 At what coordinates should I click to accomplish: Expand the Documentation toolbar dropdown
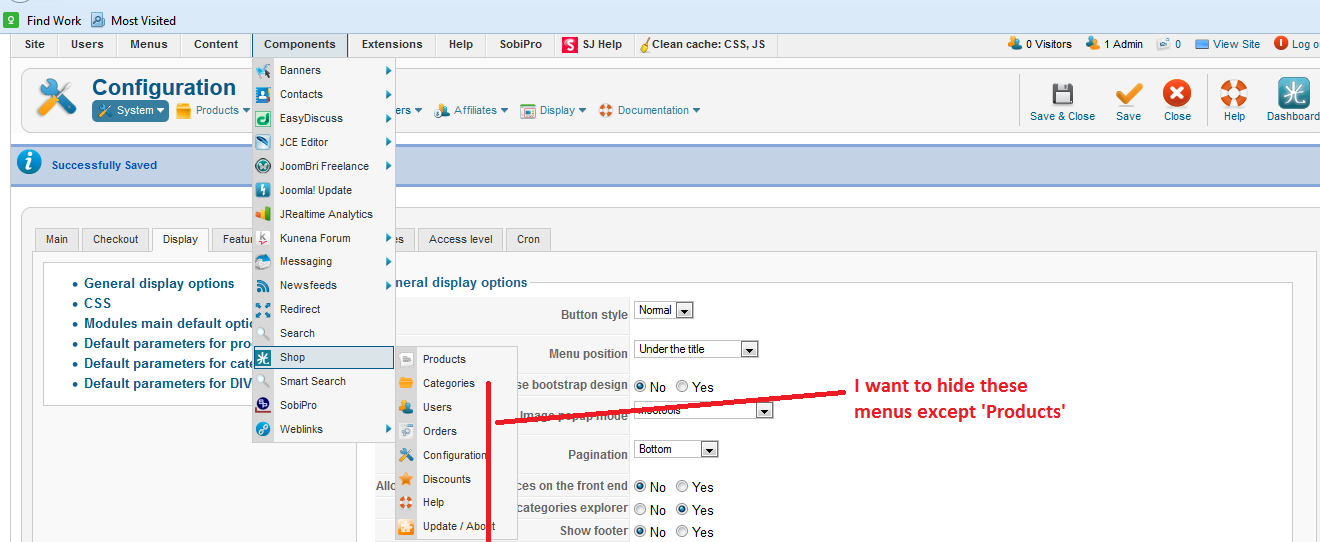[649, 111]
